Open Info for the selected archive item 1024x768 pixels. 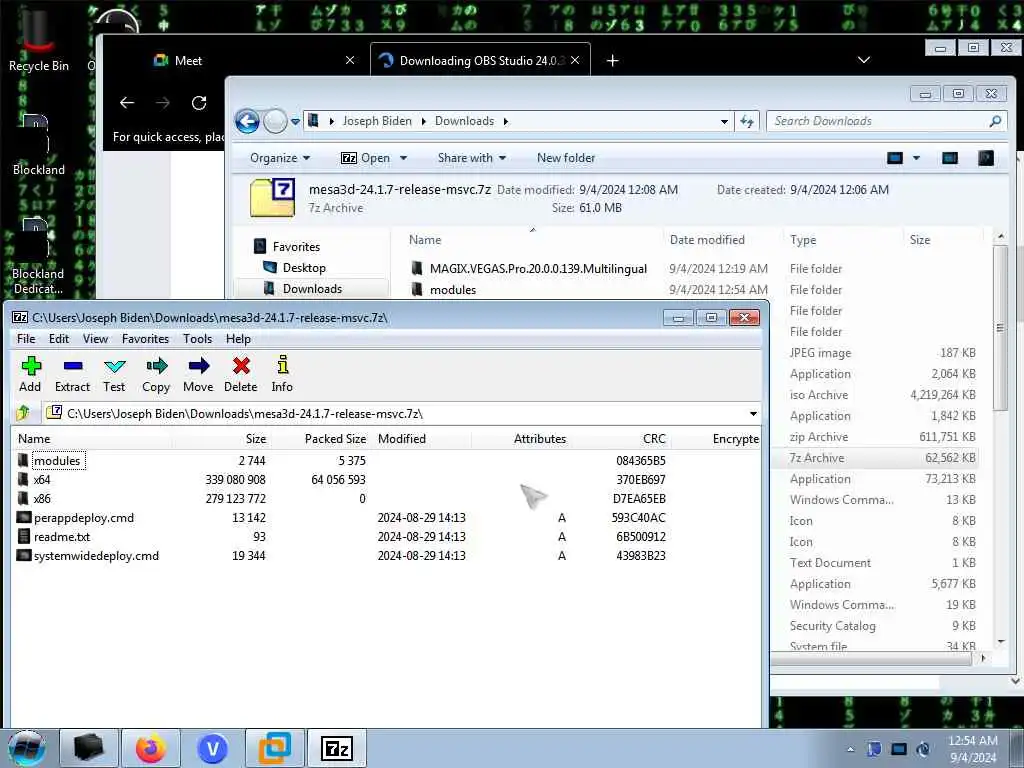[282, 374]
